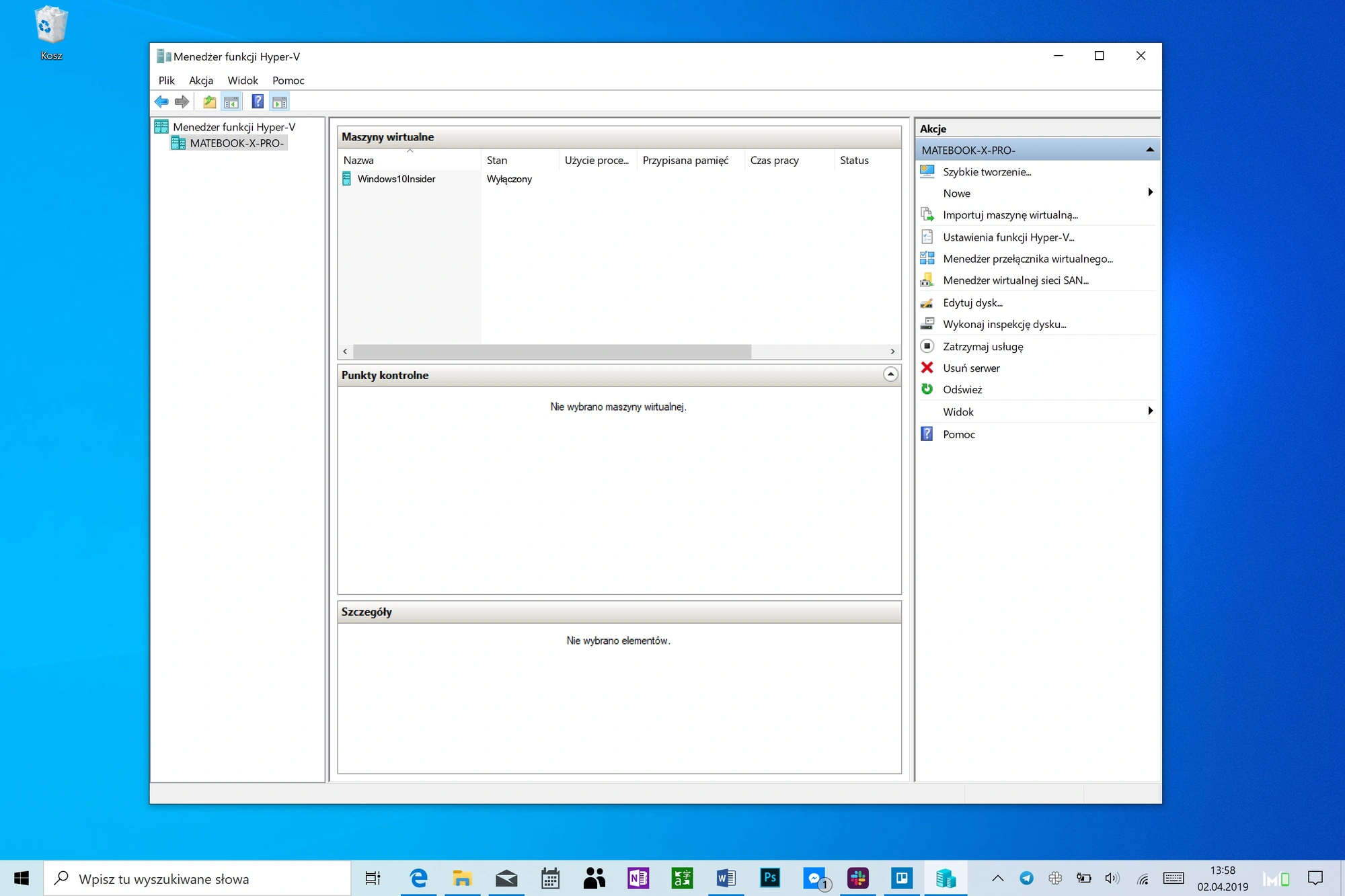Open the Akcja menu
The width and height of the screenshot is (1345, 896).
(201, 80)
